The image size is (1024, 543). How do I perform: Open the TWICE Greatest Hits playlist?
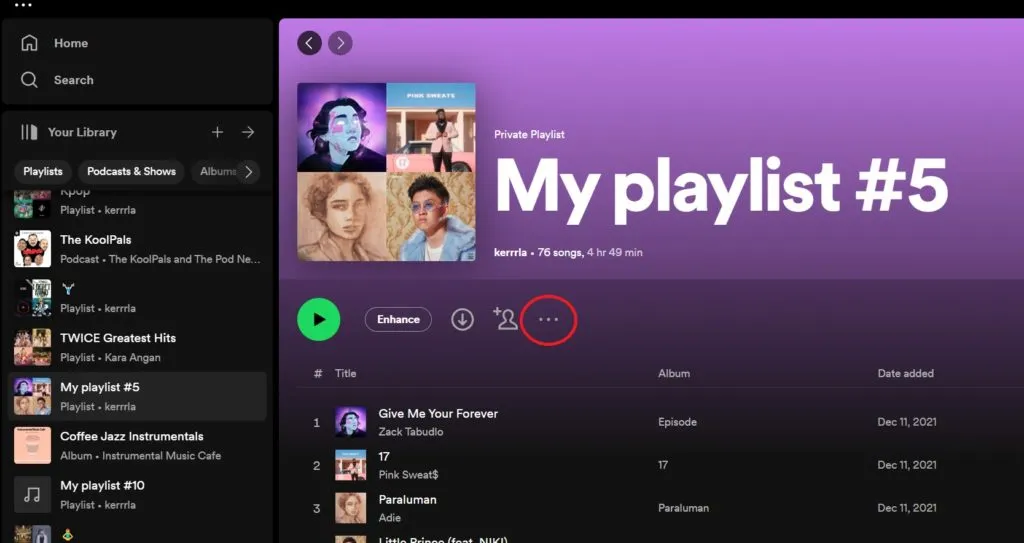click(137, 347)
